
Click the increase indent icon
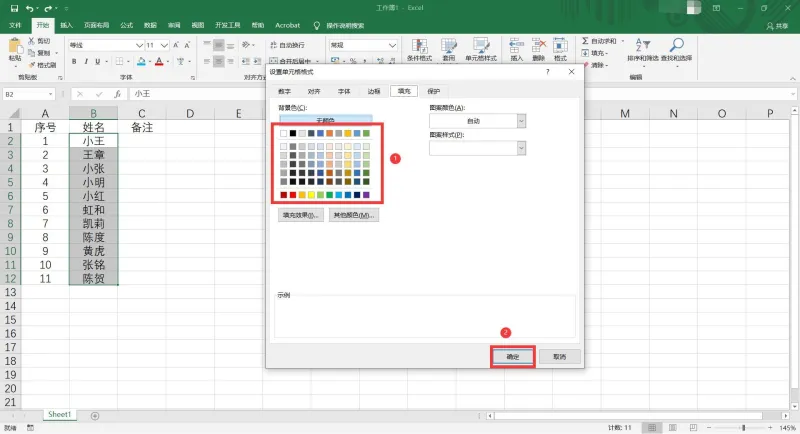point(258,61)
